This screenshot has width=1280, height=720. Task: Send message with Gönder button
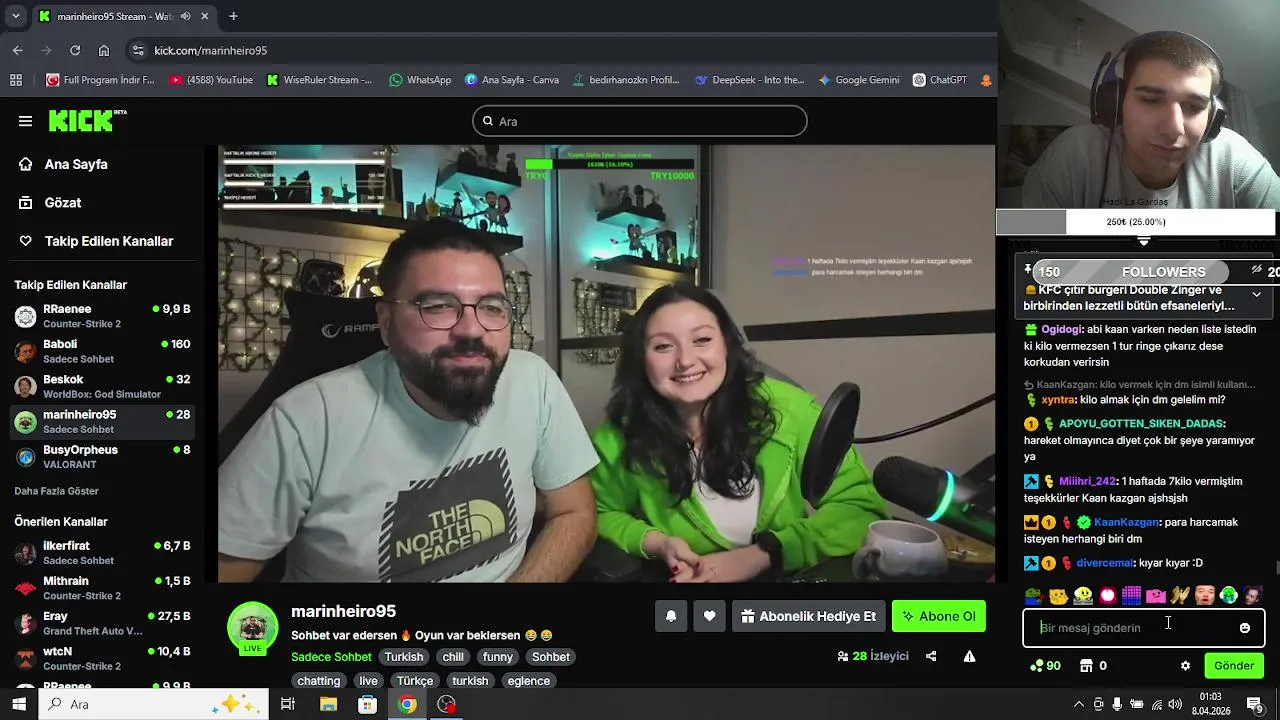[x=1234, y=666]
